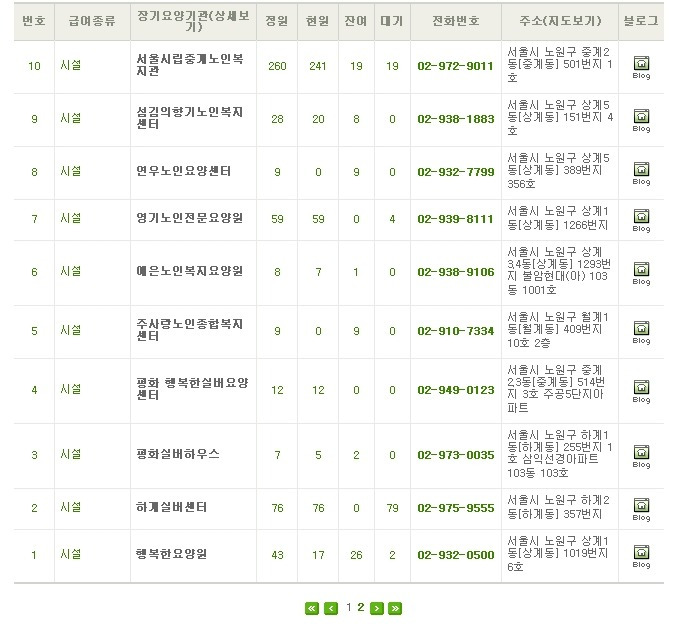The image size is (679, 630).
Task: Show map for address 월계1동 409번지
Action: pos(558,330)
